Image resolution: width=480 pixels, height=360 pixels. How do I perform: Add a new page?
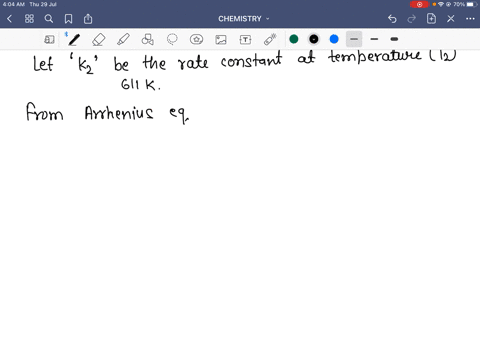tap(431, 19)
